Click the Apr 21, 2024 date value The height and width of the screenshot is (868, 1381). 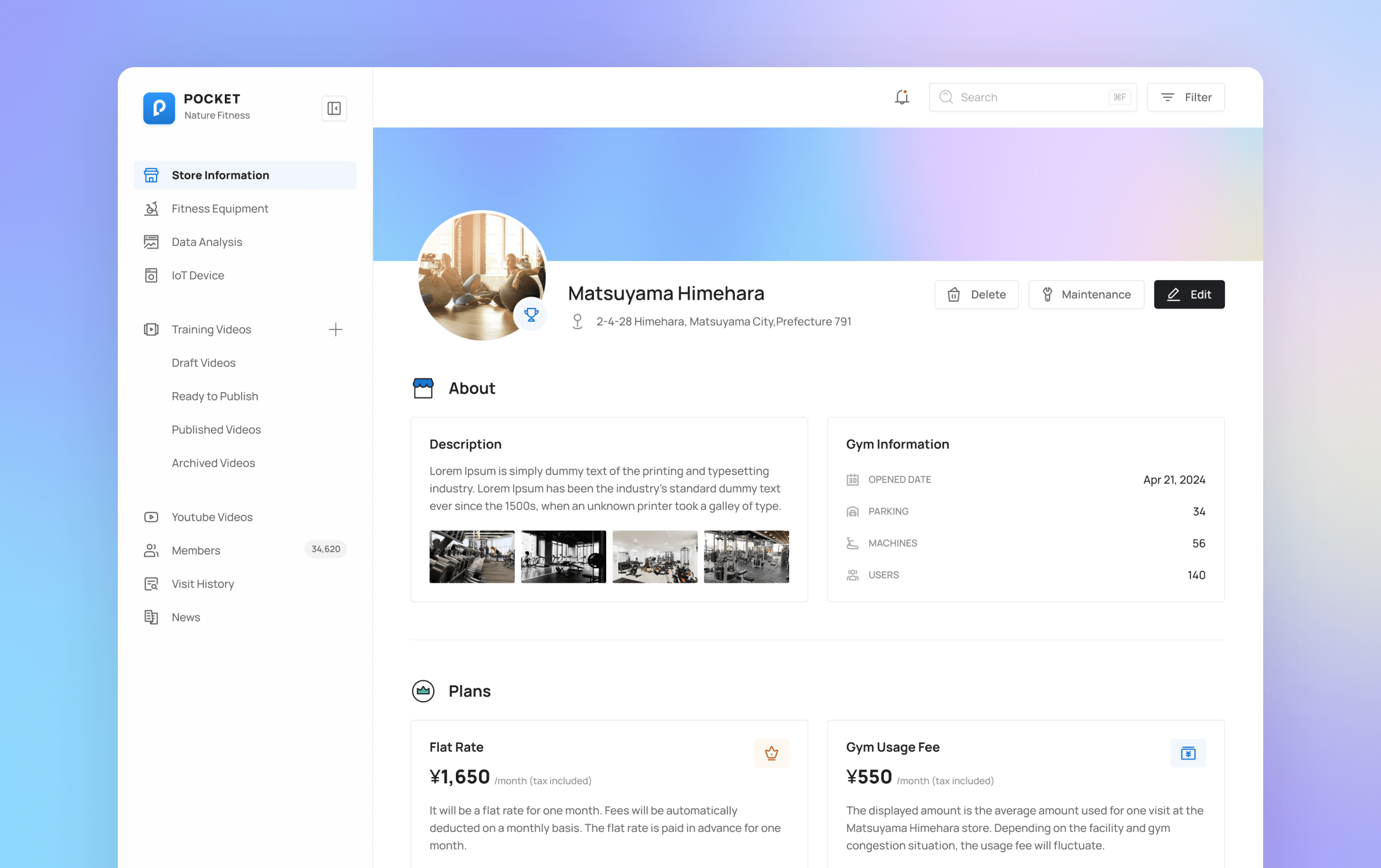point(1174,479)
